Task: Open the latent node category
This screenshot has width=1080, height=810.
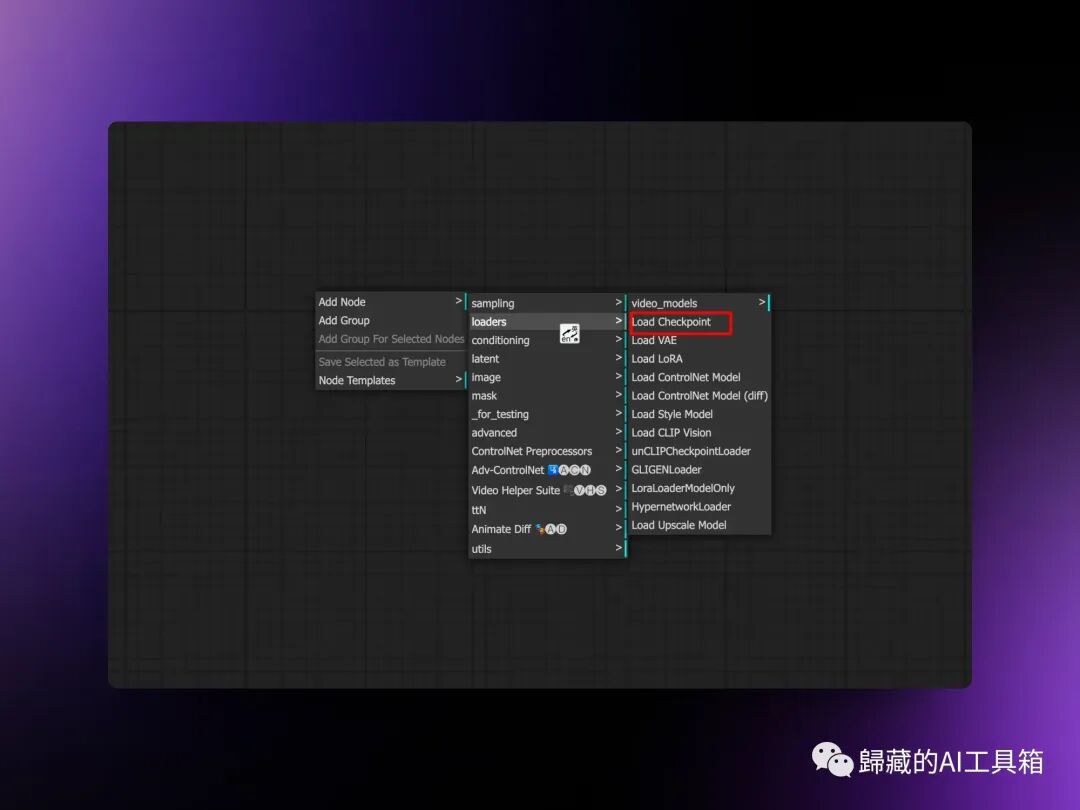Action: [x=547, y=359]
